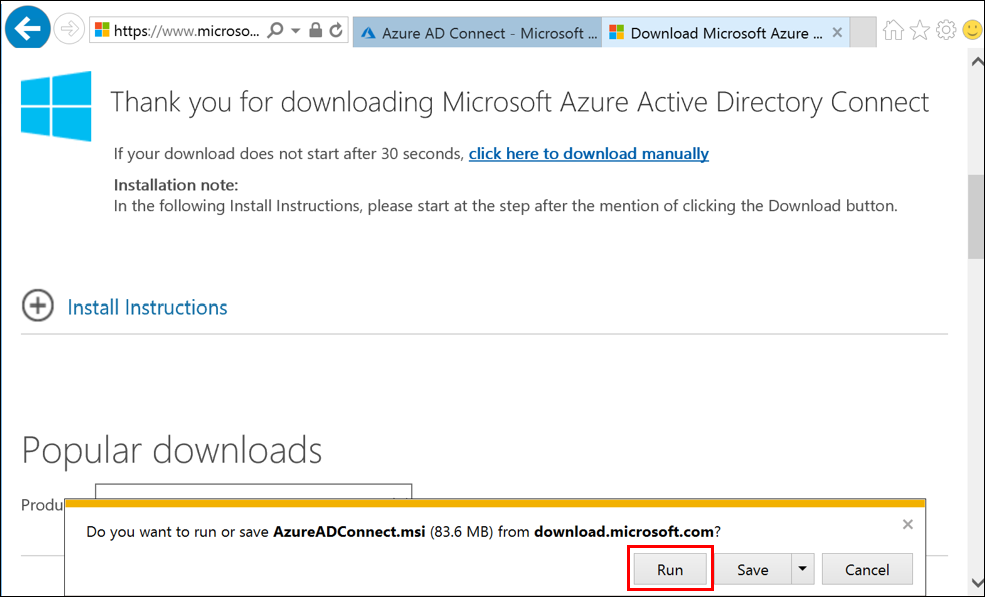
Task: Click the search magnifier in address bar
Action: pos(275,31)
